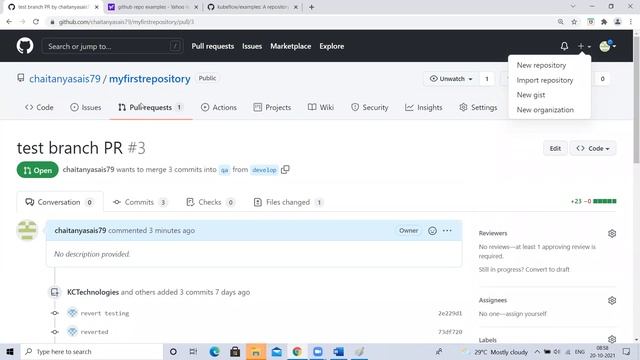This screenshot has height=360, width=640.
Task: Open commit hash 2e229d1
Action: pos(450,313)
